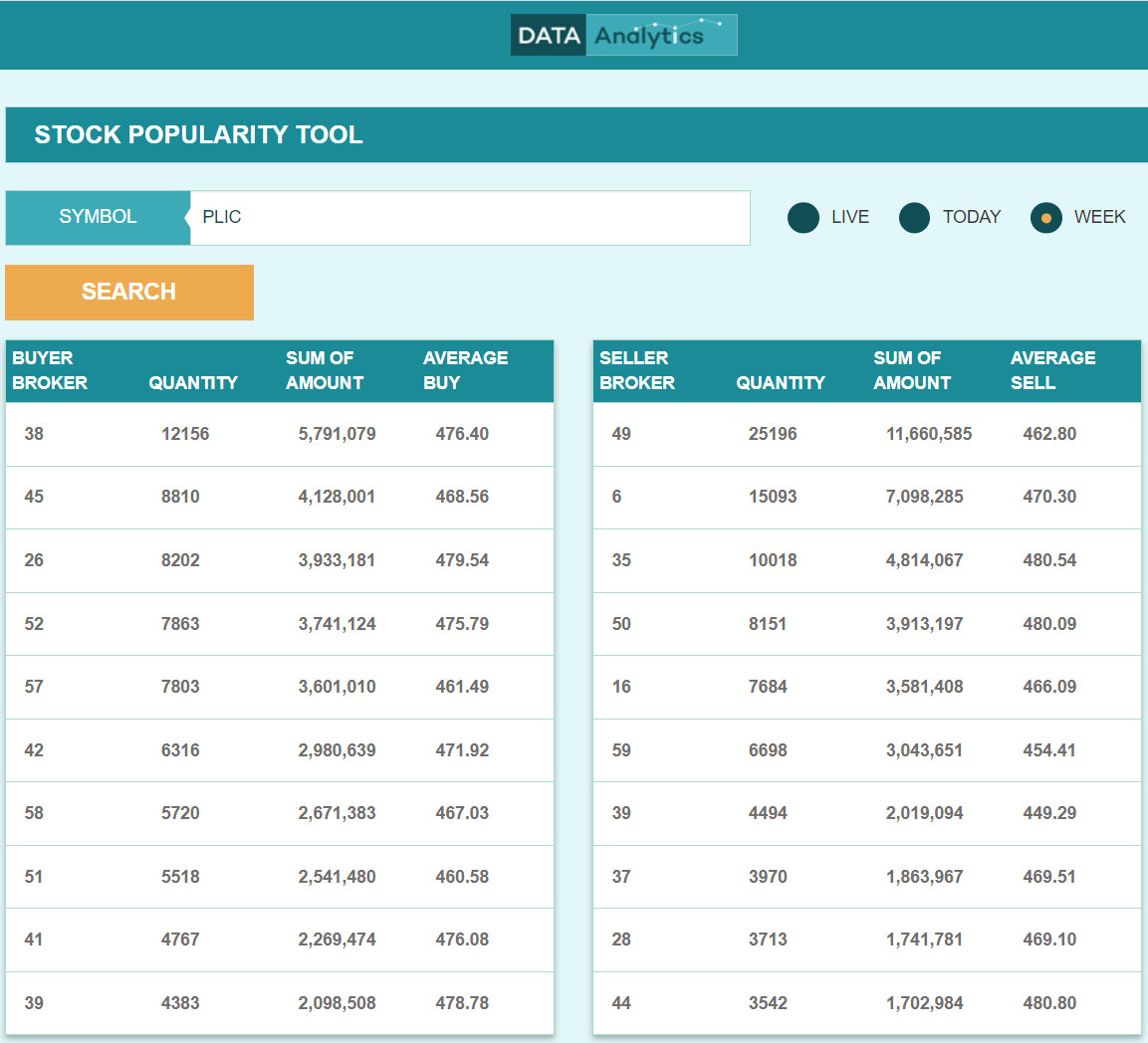The image size is (1148, 1043).
Task: Click the AVERAGE SELL column header
Action: point(1052,370)
